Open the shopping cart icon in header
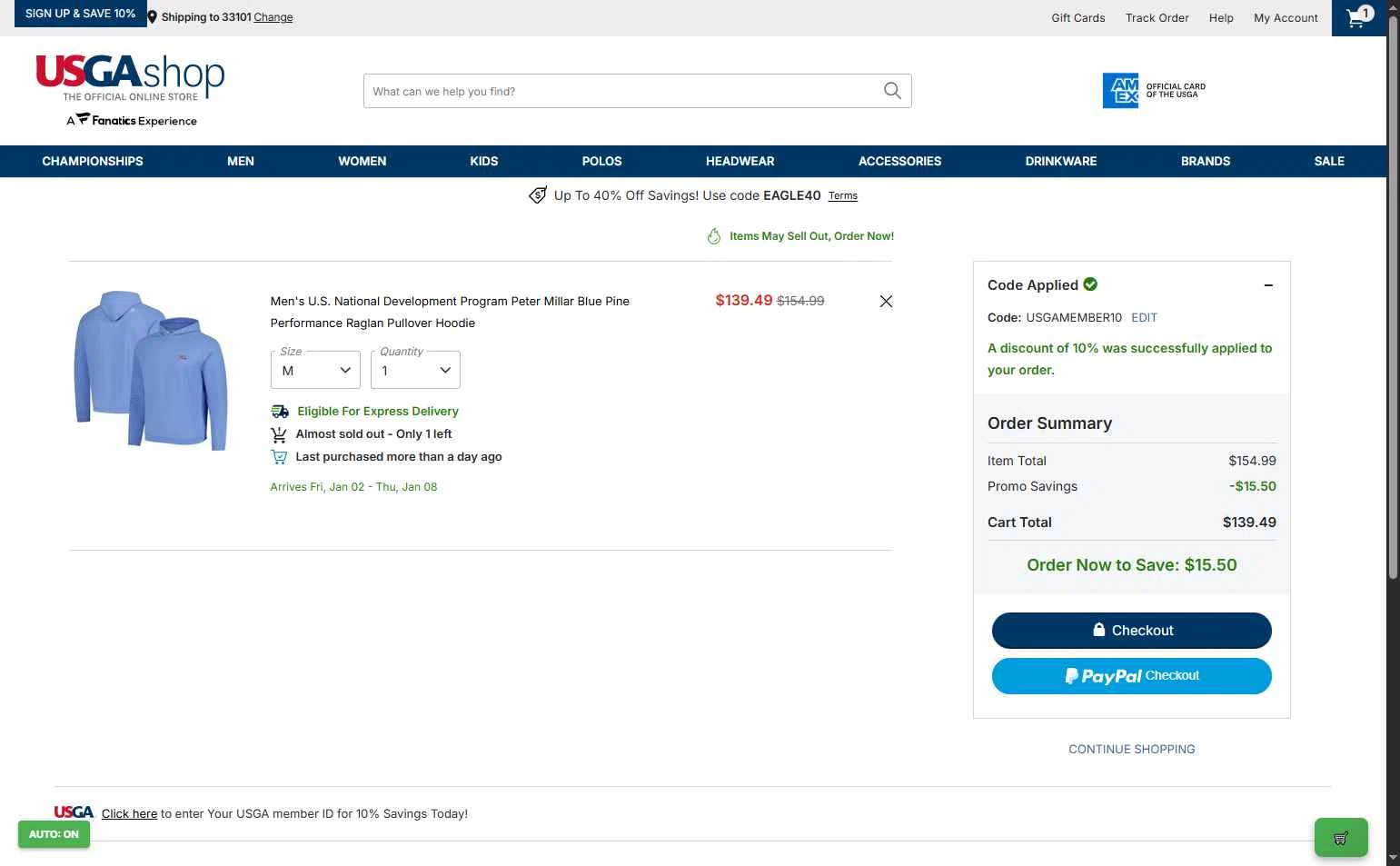1400x866 pixels. pos(1359,17)
